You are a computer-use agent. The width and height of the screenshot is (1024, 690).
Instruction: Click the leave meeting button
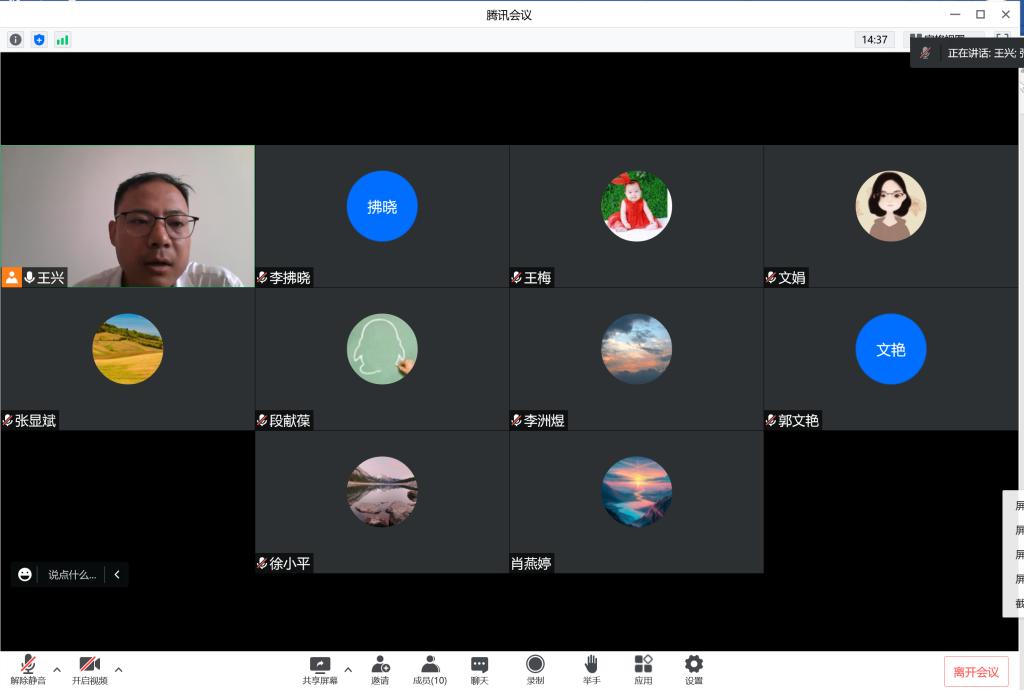(976, 672)
